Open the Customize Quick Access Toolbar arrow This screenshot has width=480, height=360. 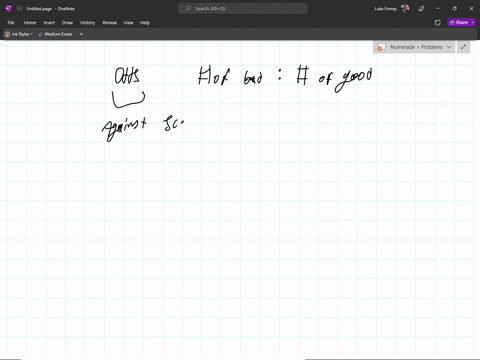(x=81, y=34)
